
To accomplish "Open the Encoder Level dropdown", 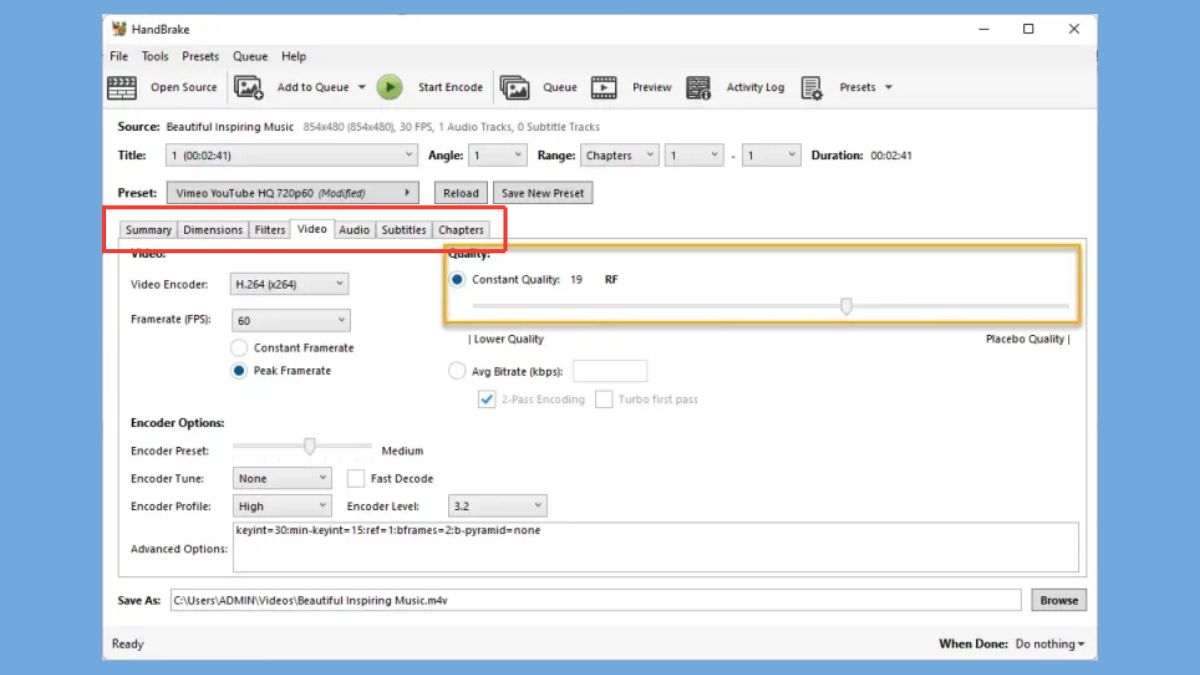I will coord(497,507).
